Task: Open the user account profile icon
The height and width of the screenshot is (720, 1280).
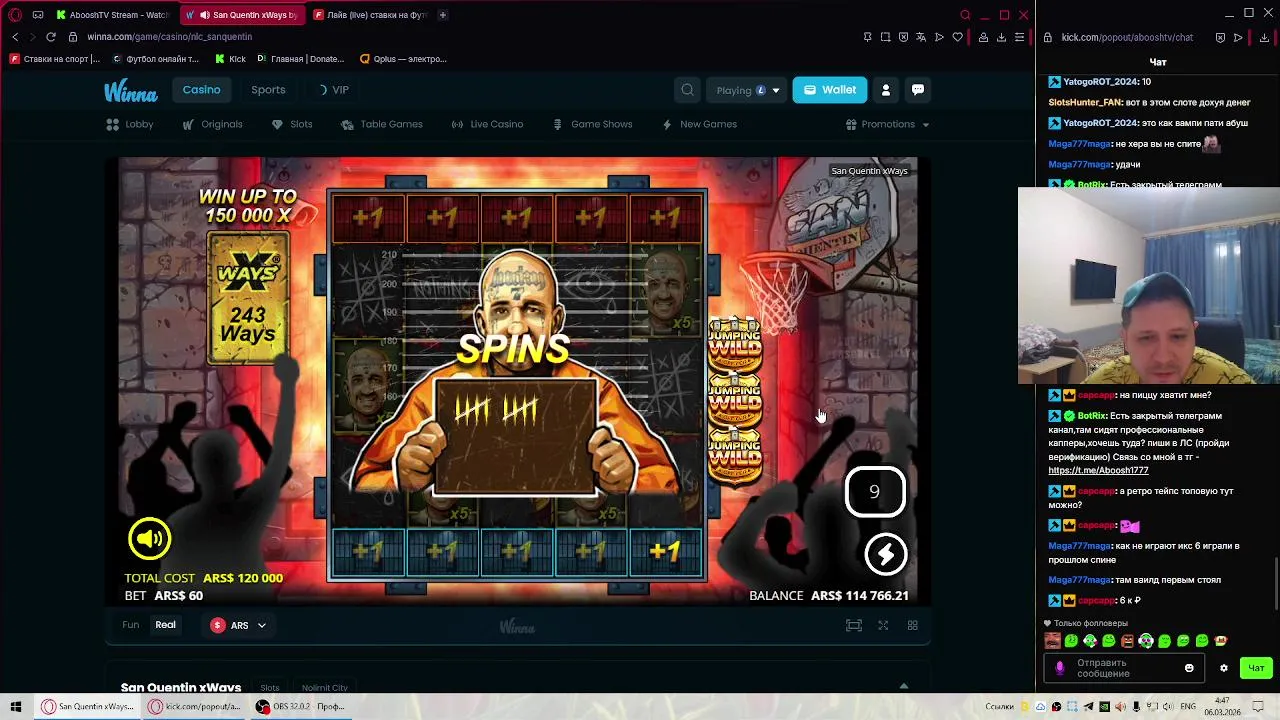Action: [x=885, y=90]
